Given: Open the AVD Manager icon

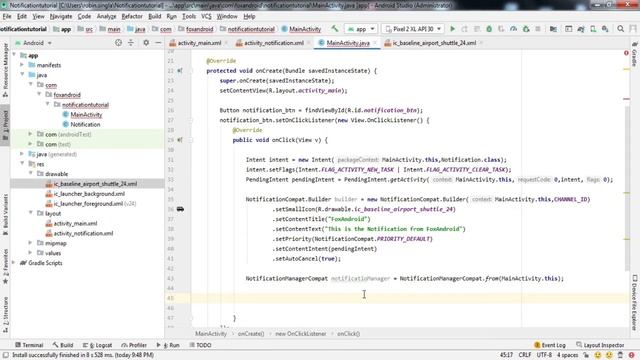Looking at the screenshot, I should (593, 29).
